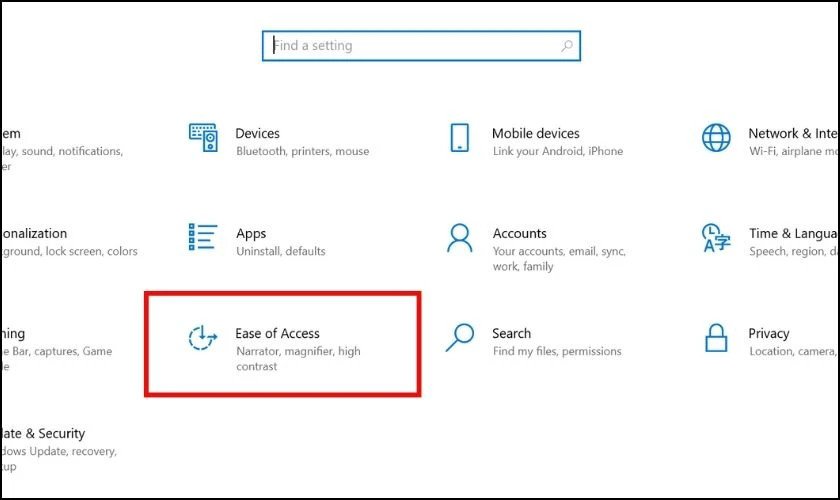Open Devices settings via its title

257,133
